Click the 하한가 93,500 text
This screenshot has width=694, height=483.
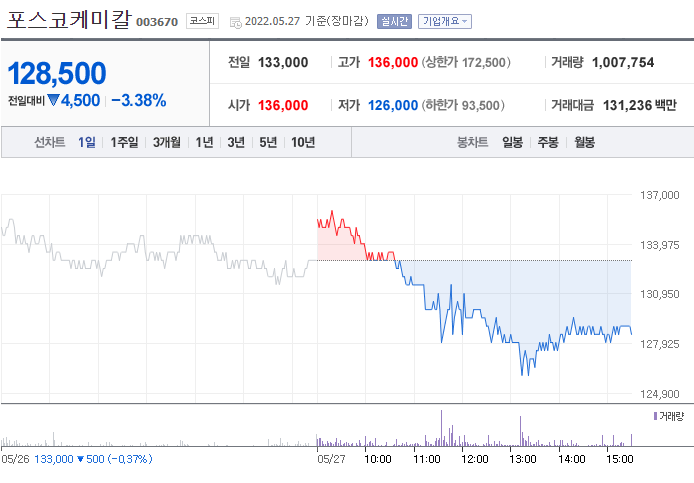tap(463, 105)
